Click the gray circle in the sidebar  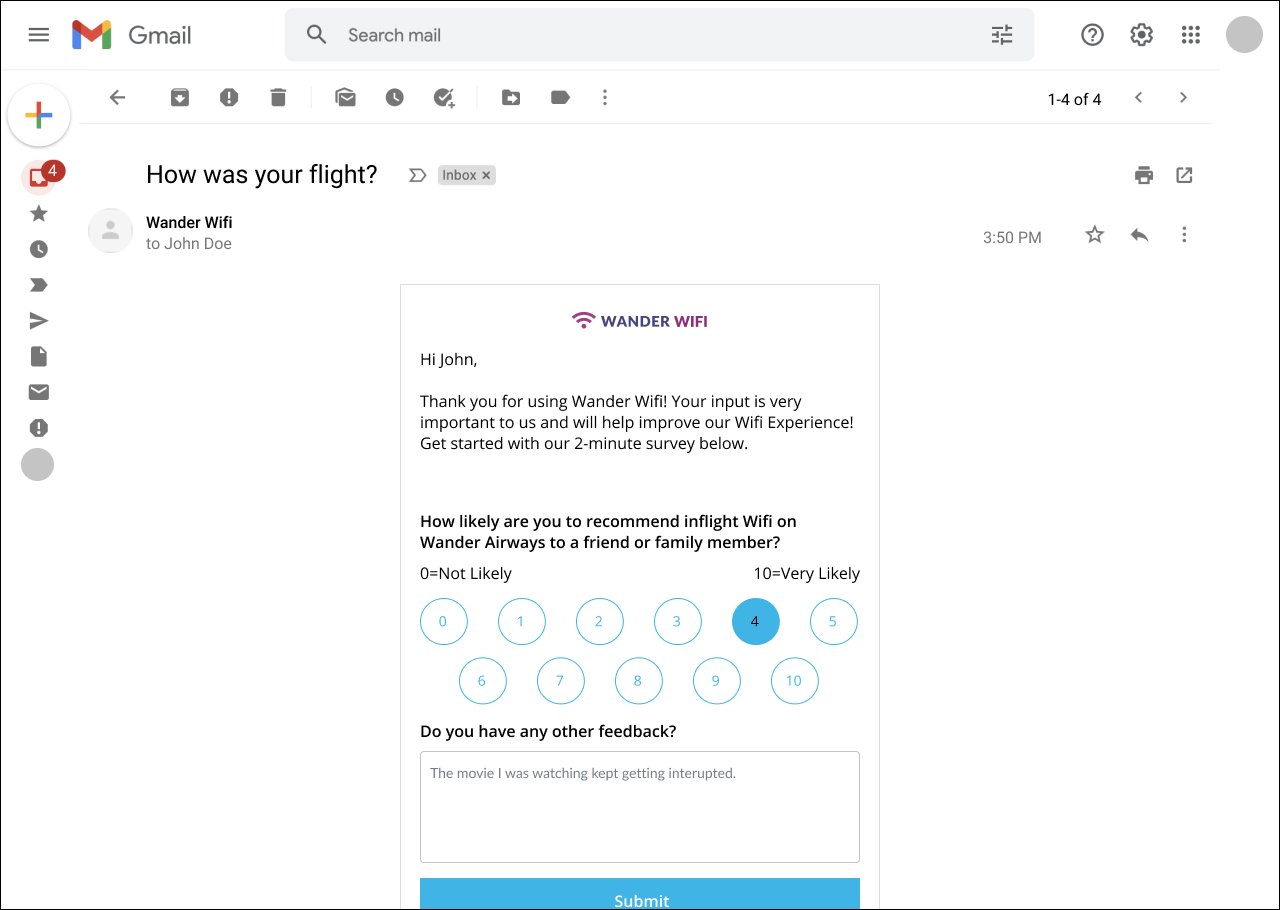38,464
